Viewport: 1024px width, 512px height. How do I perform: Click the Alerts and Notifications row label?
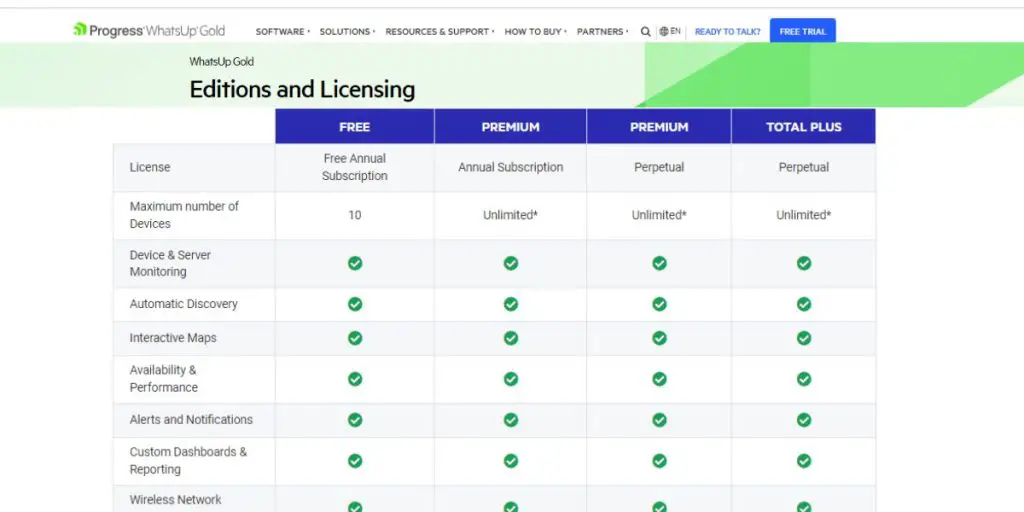[x=191, y=419]
